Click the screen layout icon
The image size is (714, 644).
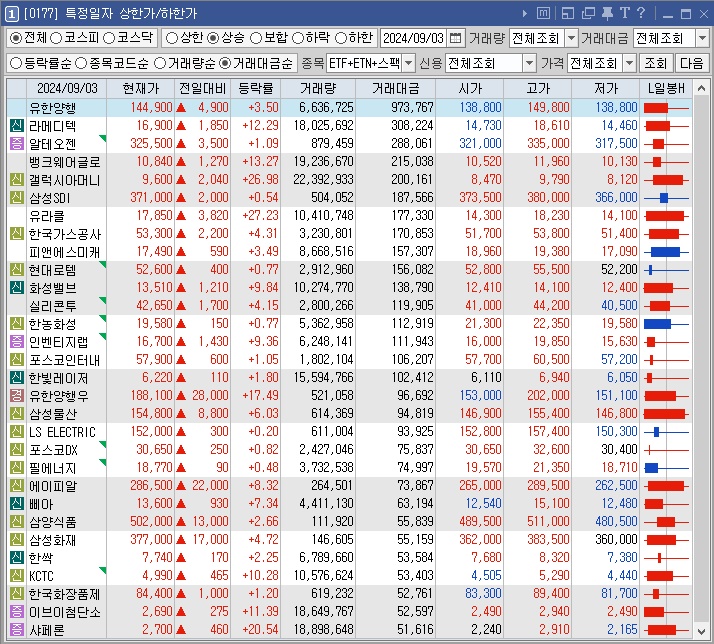click(568, 14)
